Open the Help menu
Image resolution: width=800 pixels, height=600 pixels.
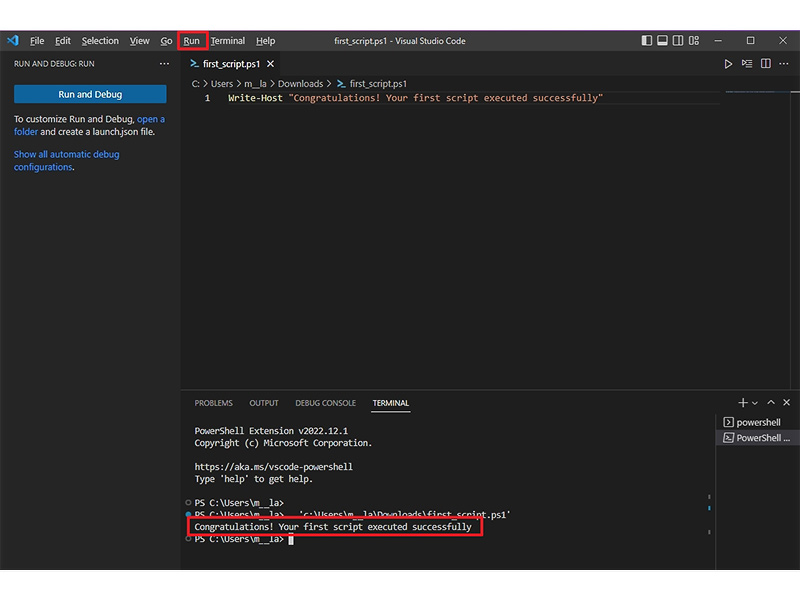click(x=265, y=41)
